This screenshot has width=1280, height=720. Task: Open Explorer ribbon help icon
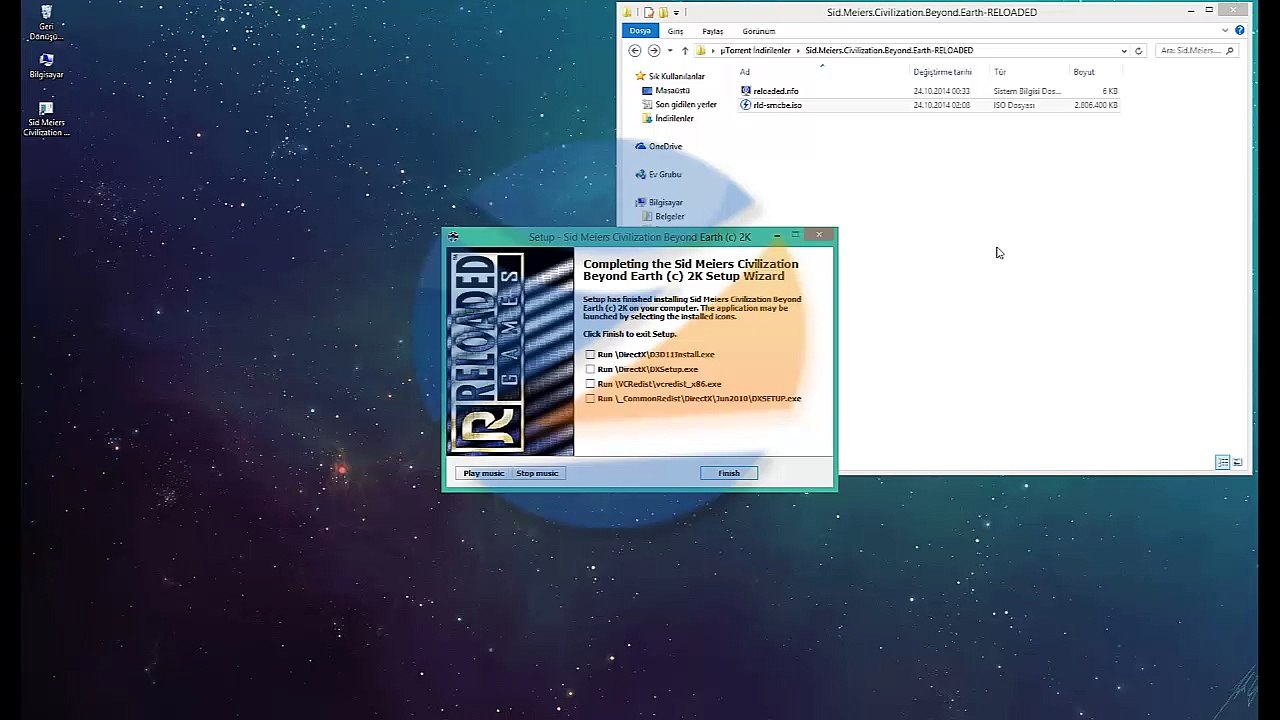pyautogui.click(x=1240, y=31)
